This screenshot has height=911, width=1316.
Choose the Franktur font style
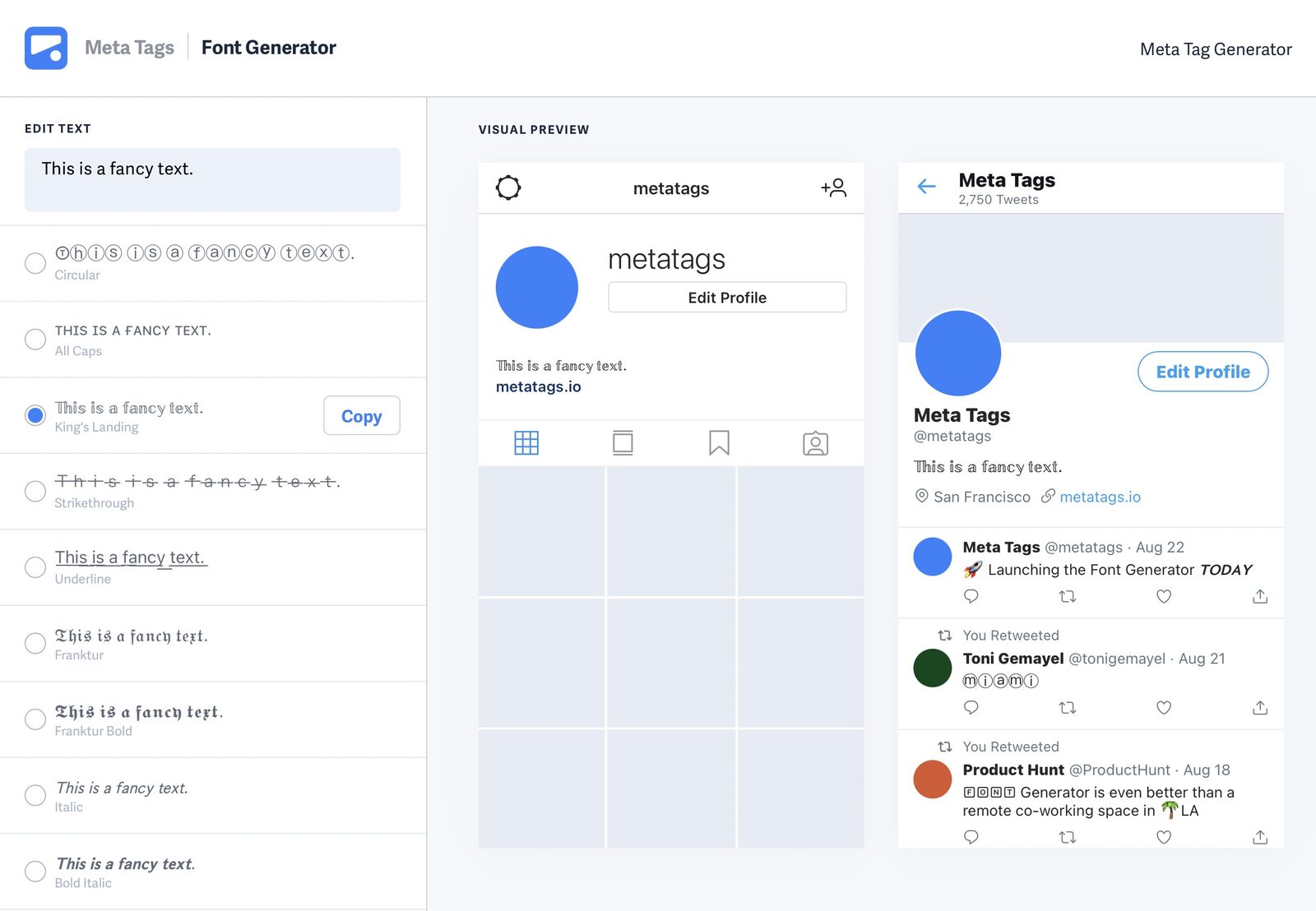pyautogui.click(x=35, y=643)
